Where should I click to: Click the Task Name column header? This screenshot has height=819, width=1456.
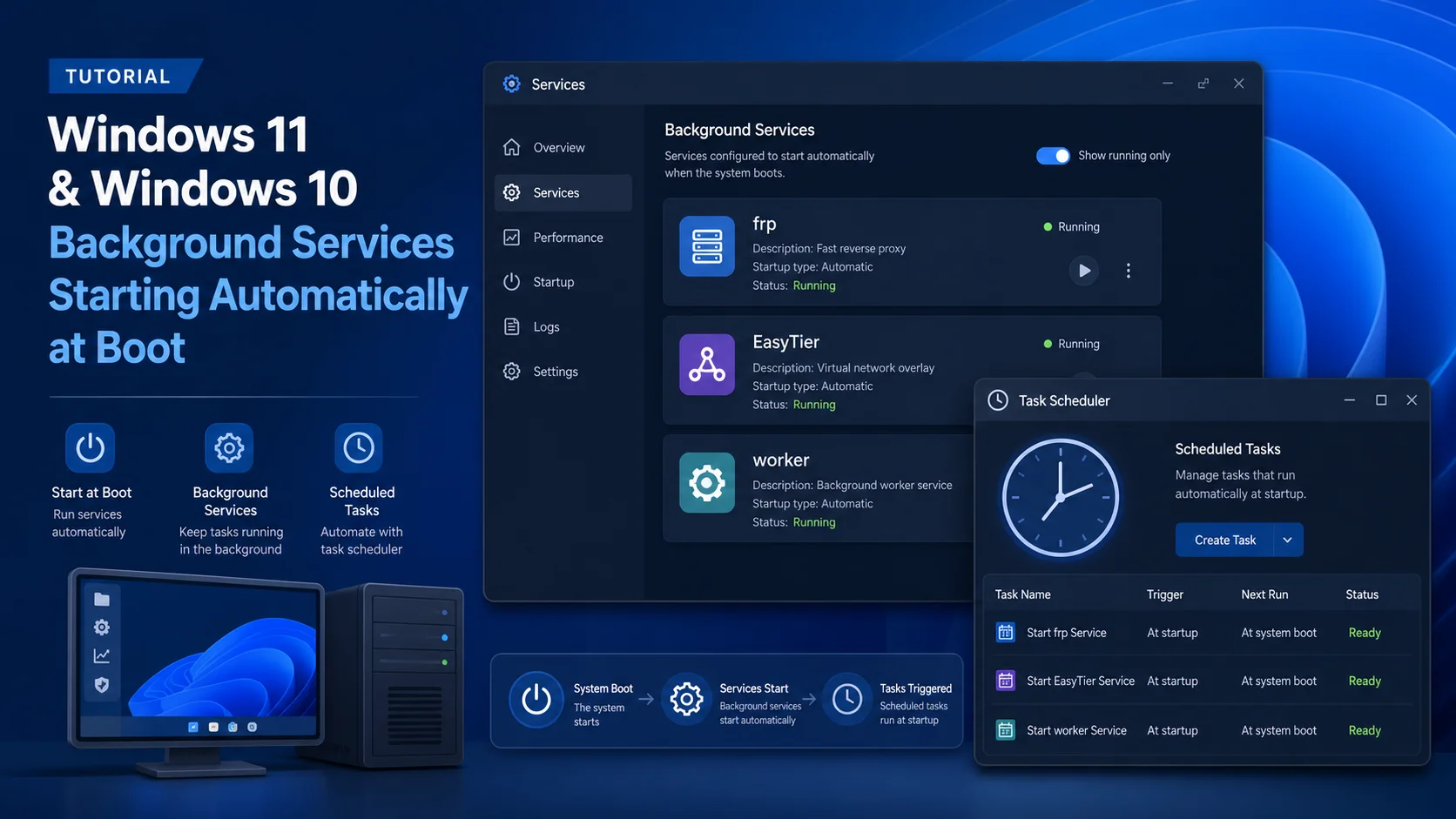point(1022,594)
